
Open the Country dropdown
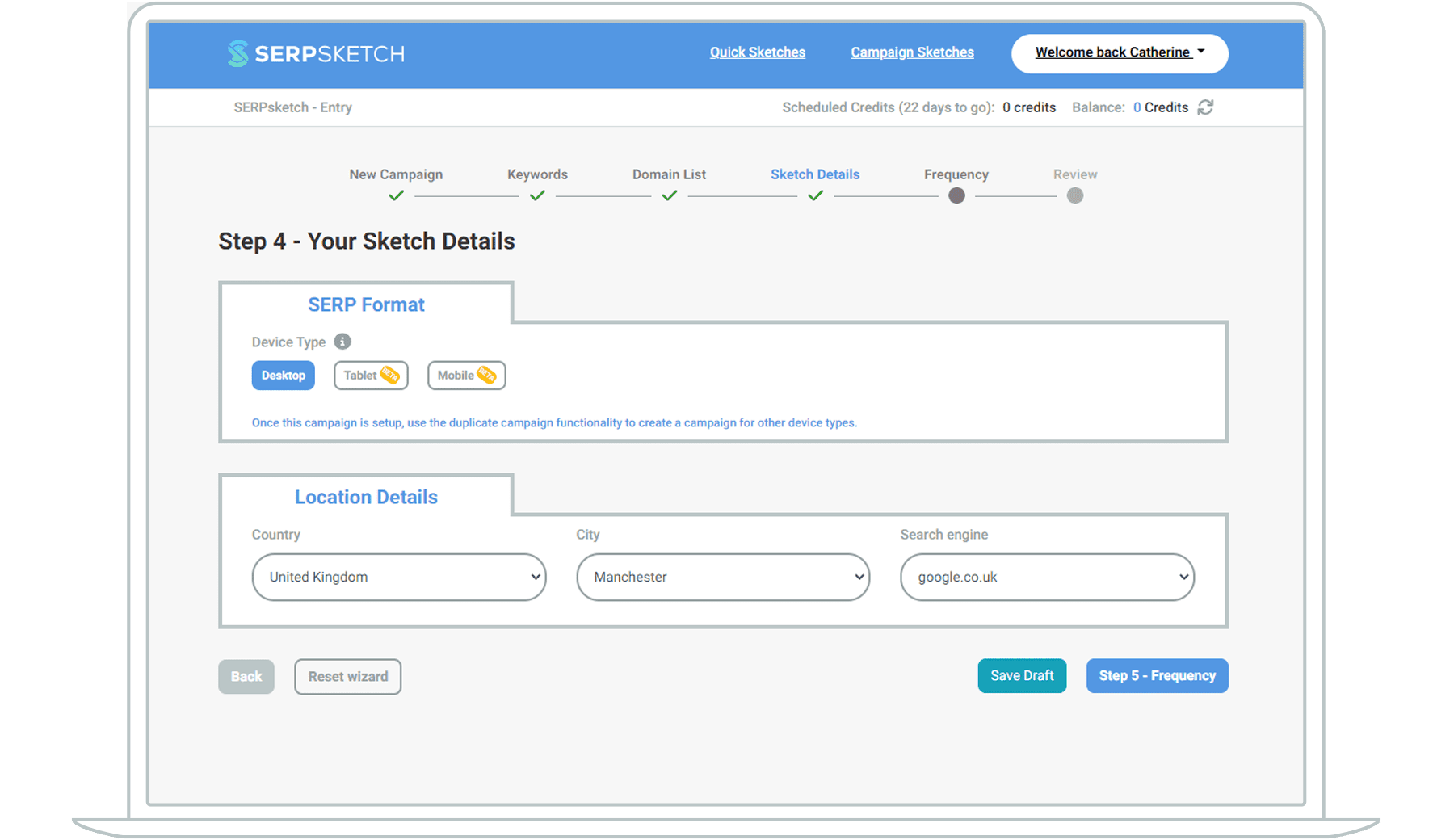coord(399,577)
